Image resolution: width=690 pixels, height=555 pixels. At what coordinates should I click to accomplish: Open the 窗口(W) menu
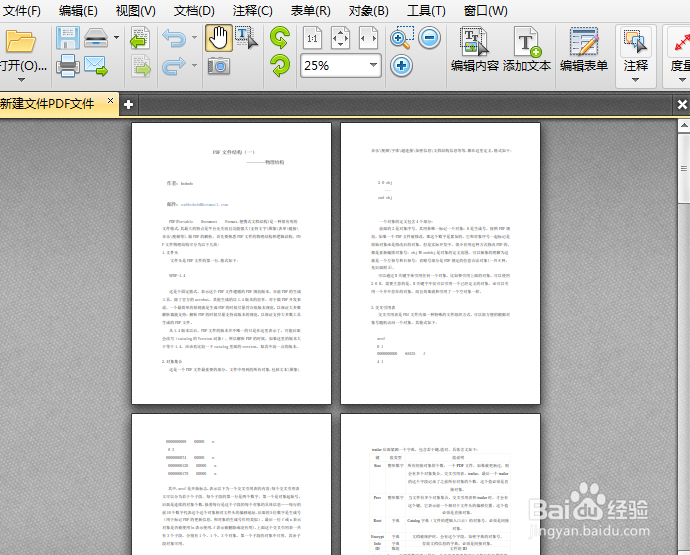pyautogui.click(x=485, y=11)
